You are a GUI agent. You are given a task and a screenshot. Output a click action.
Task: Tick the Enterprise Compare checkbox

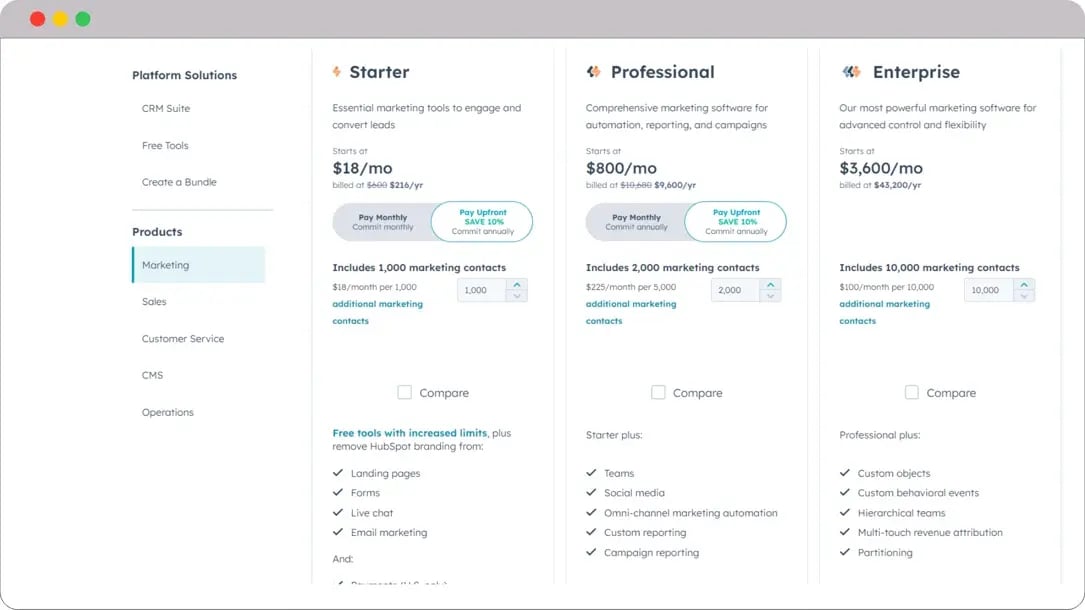912,392
